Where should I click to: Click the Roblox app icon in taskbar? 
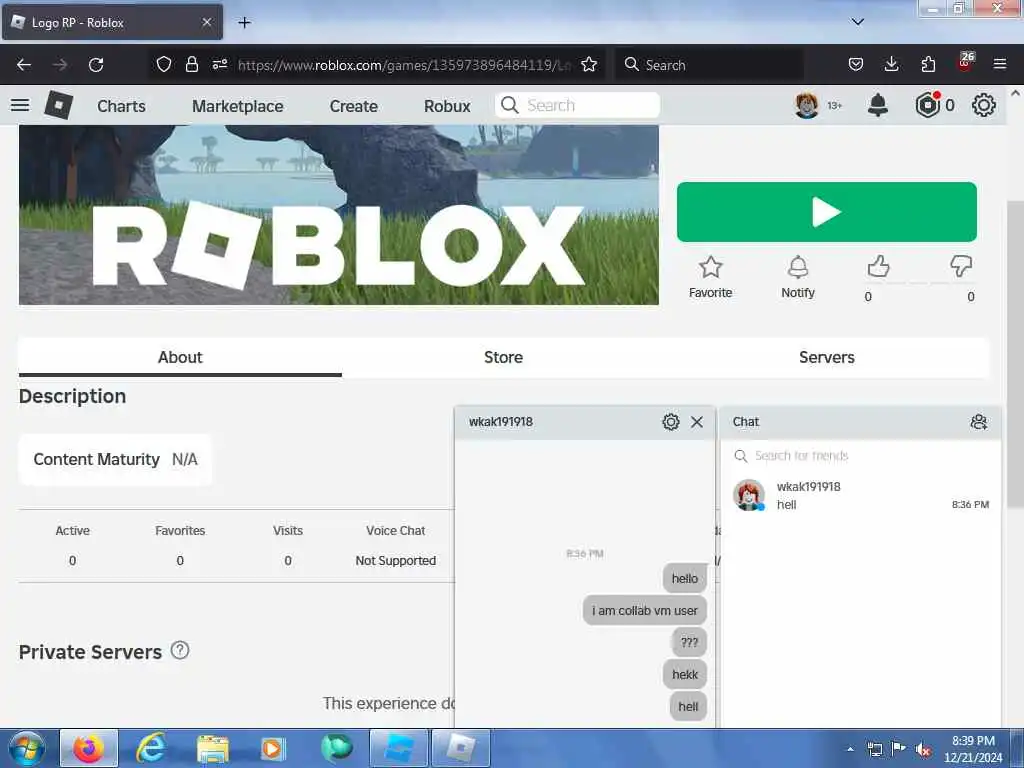pyautogui.click(x=461, y=748)
